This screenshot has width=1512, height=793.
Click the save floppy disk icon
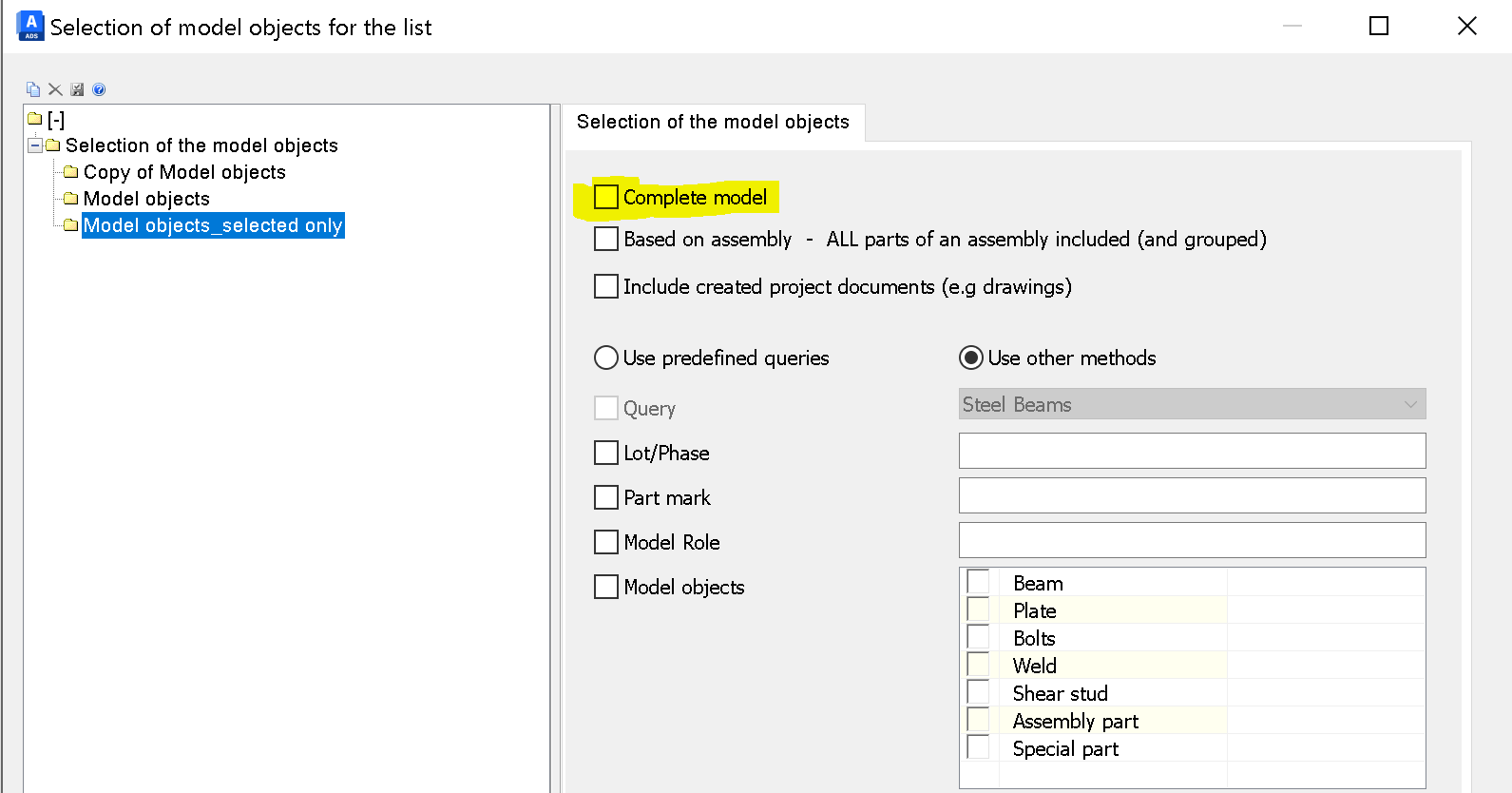pyautogui.click(x=77, y=89)
